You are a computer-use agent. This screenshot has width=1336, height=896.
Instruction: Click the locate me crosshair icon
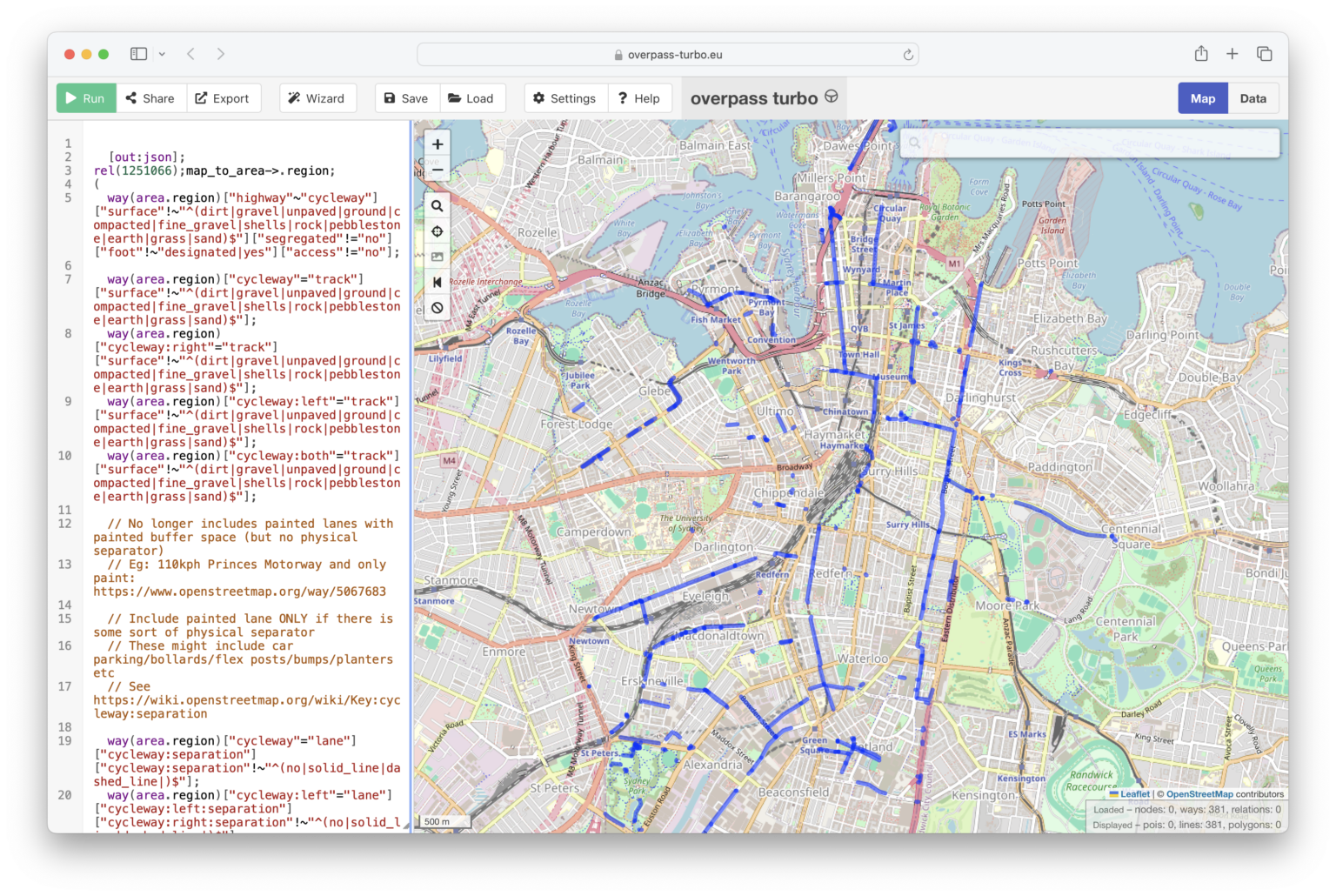pos(438,231)
